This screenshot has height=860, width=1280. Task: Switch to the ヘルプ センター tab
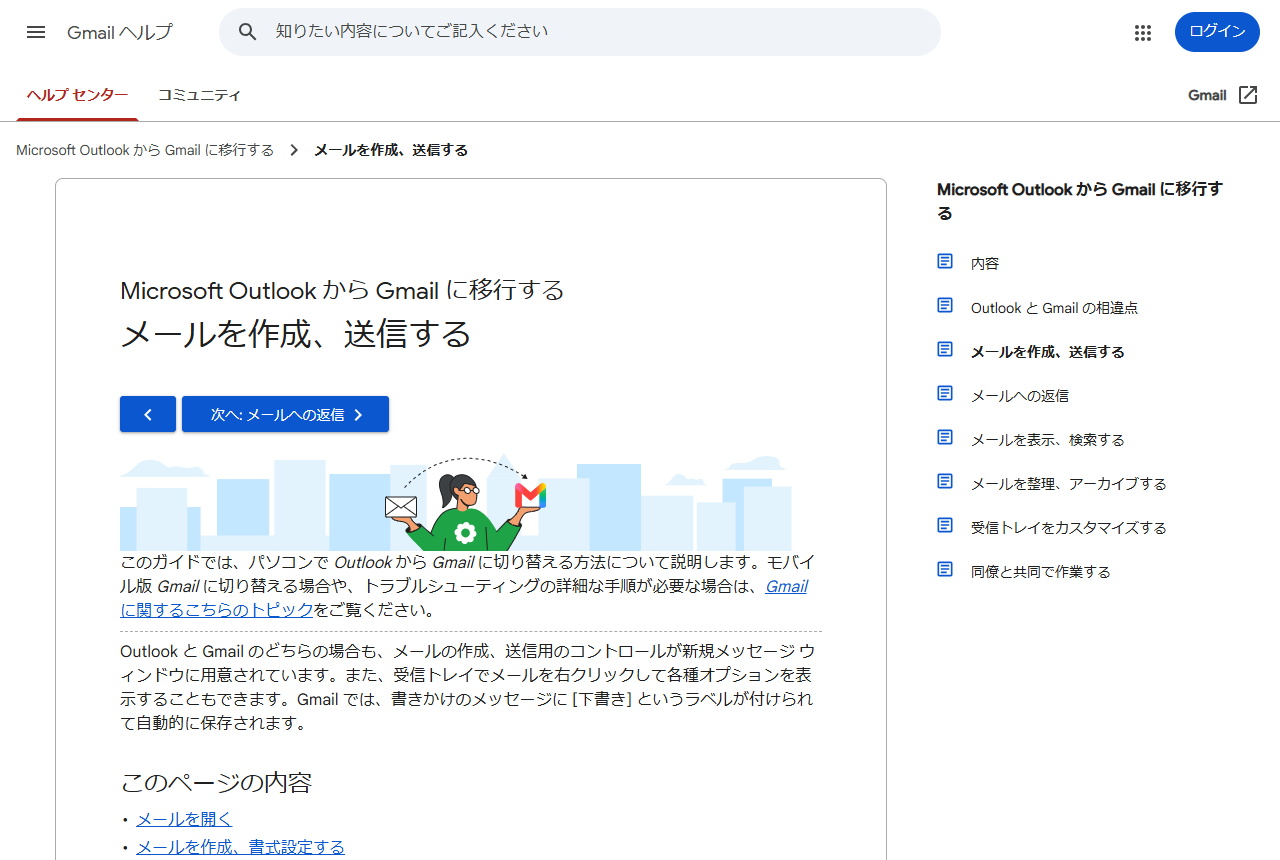pos(77,95)
